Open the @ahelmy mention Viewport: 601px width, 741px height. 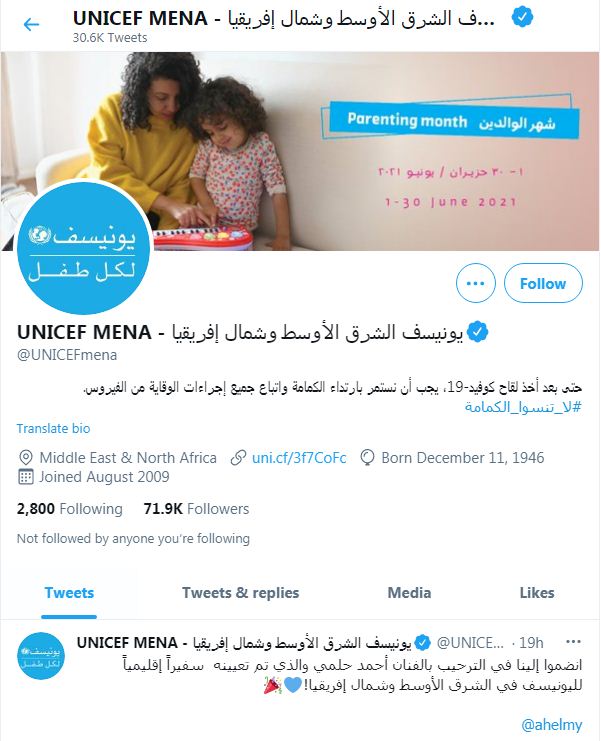(x=551, y=725)
